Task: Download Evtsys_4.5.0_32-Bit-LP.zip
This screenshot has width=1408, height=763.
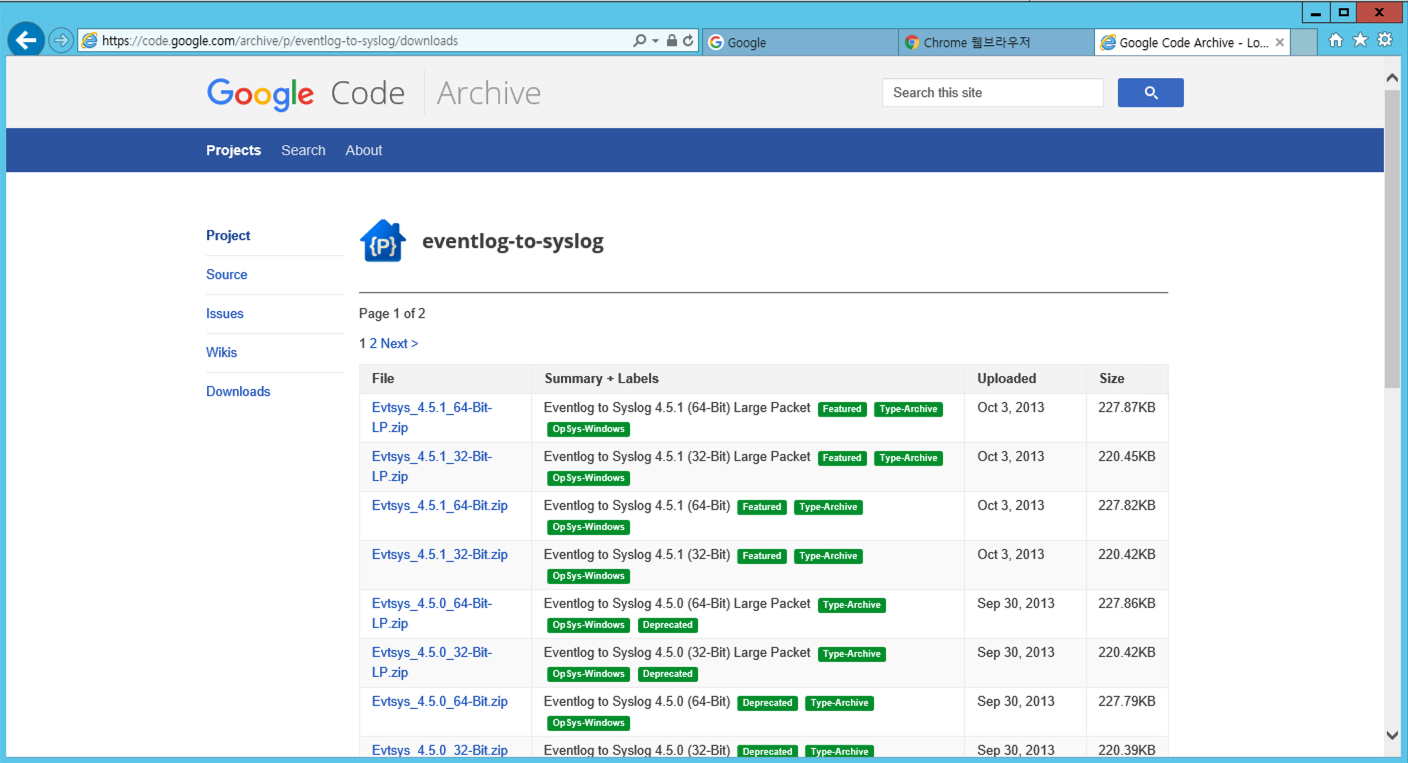Action: (x=432, y=662)
